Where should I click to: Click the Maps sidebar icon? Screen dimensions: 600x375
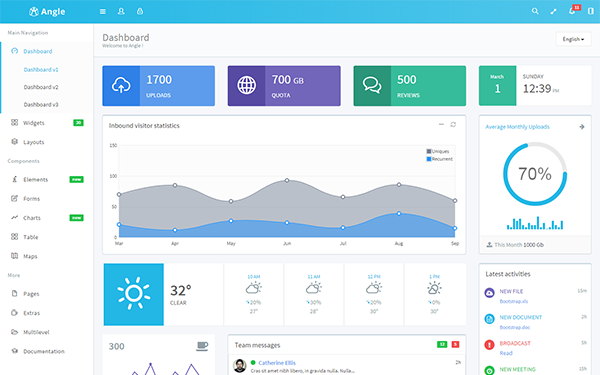(x=15, y=256)
